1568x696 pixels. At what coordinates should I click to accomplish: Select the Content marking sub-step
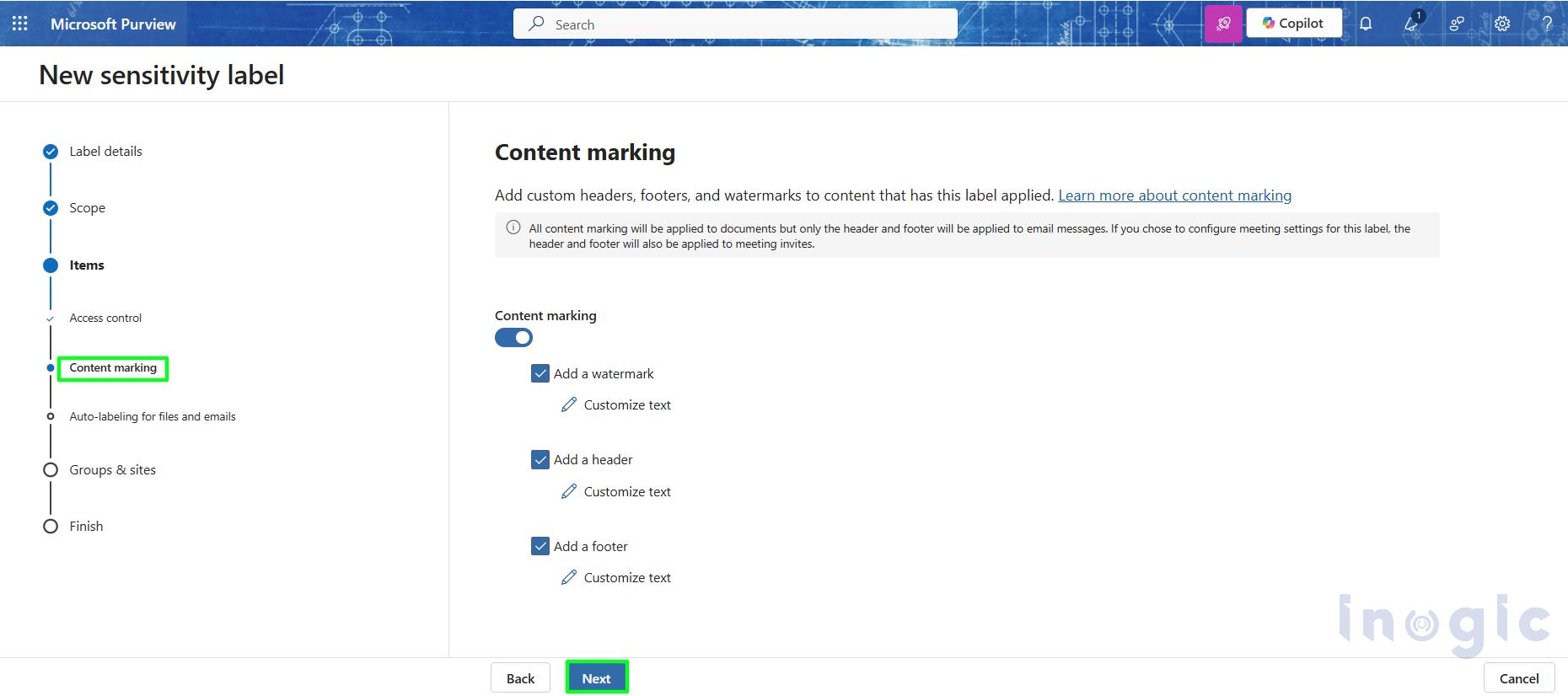pos(113,368)
